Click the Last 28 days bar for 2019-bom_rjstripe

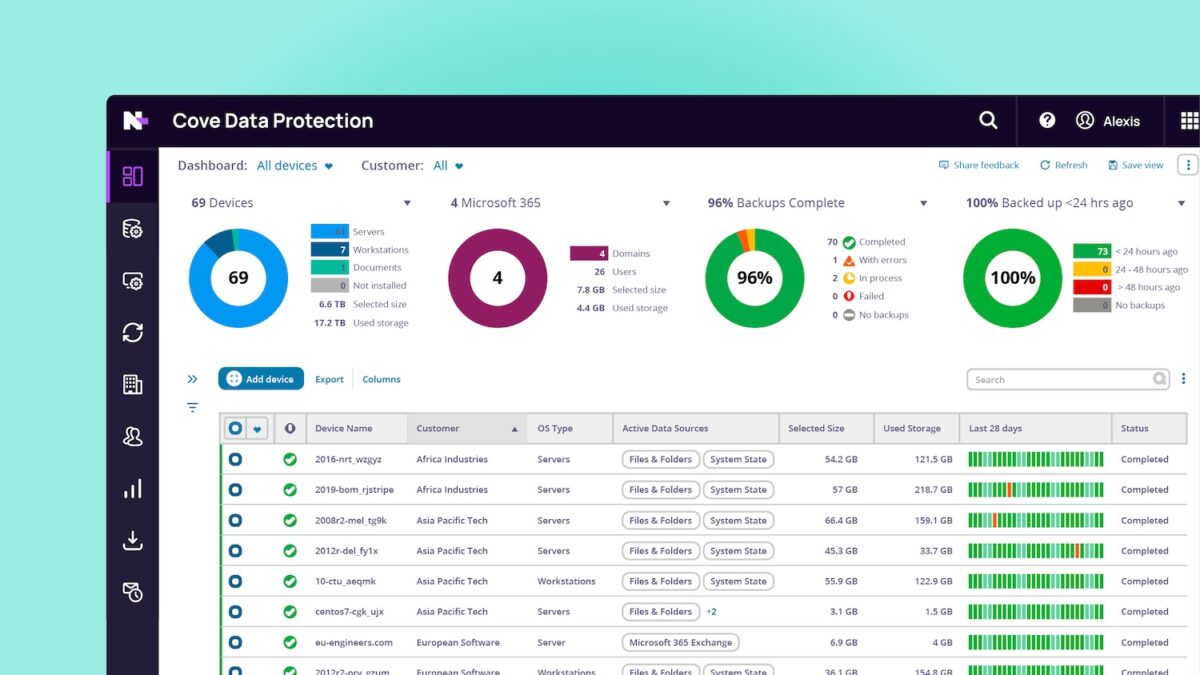[x=1036, y=490]
